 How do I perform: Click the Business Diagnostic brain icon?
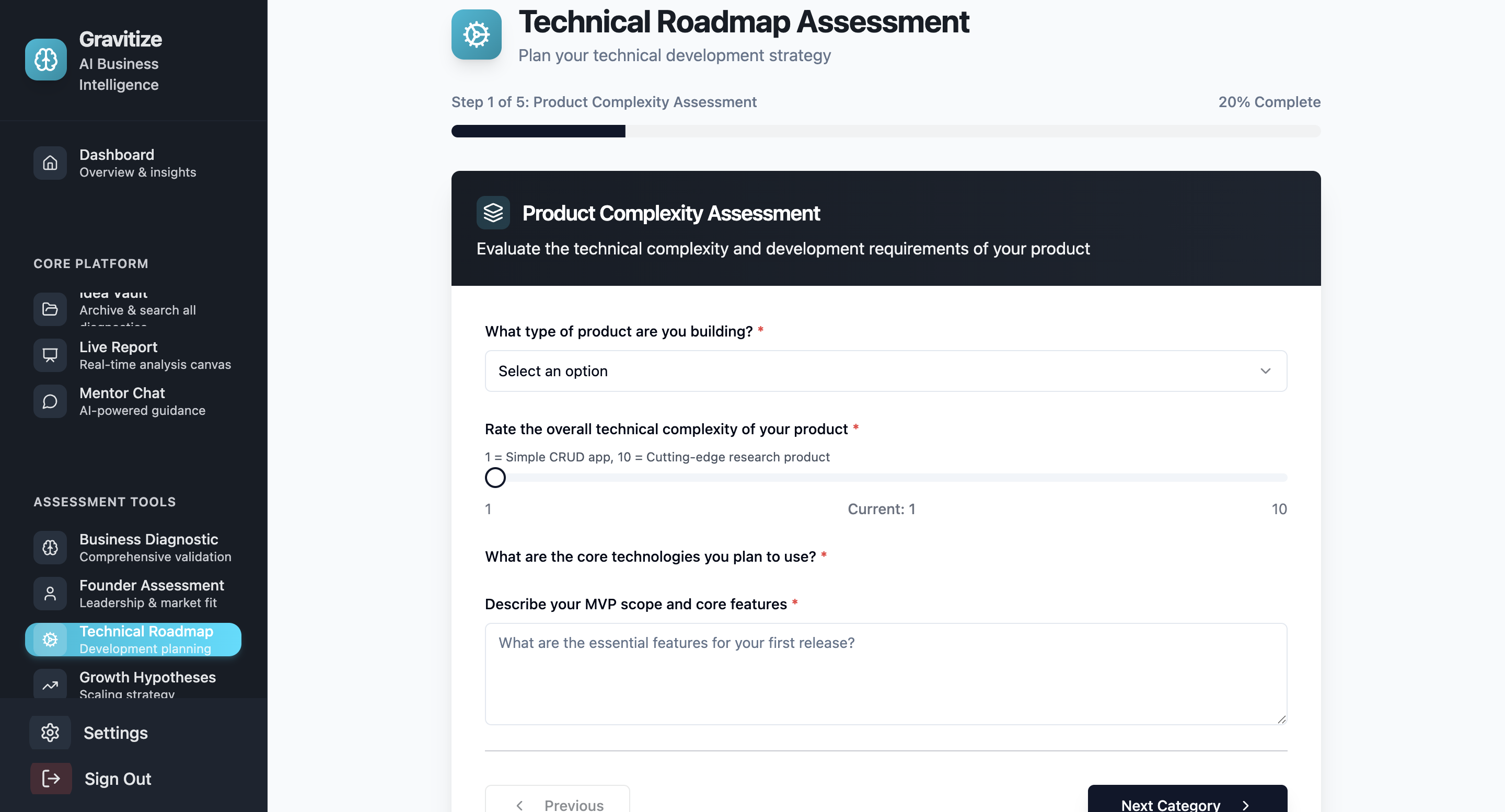50,548
